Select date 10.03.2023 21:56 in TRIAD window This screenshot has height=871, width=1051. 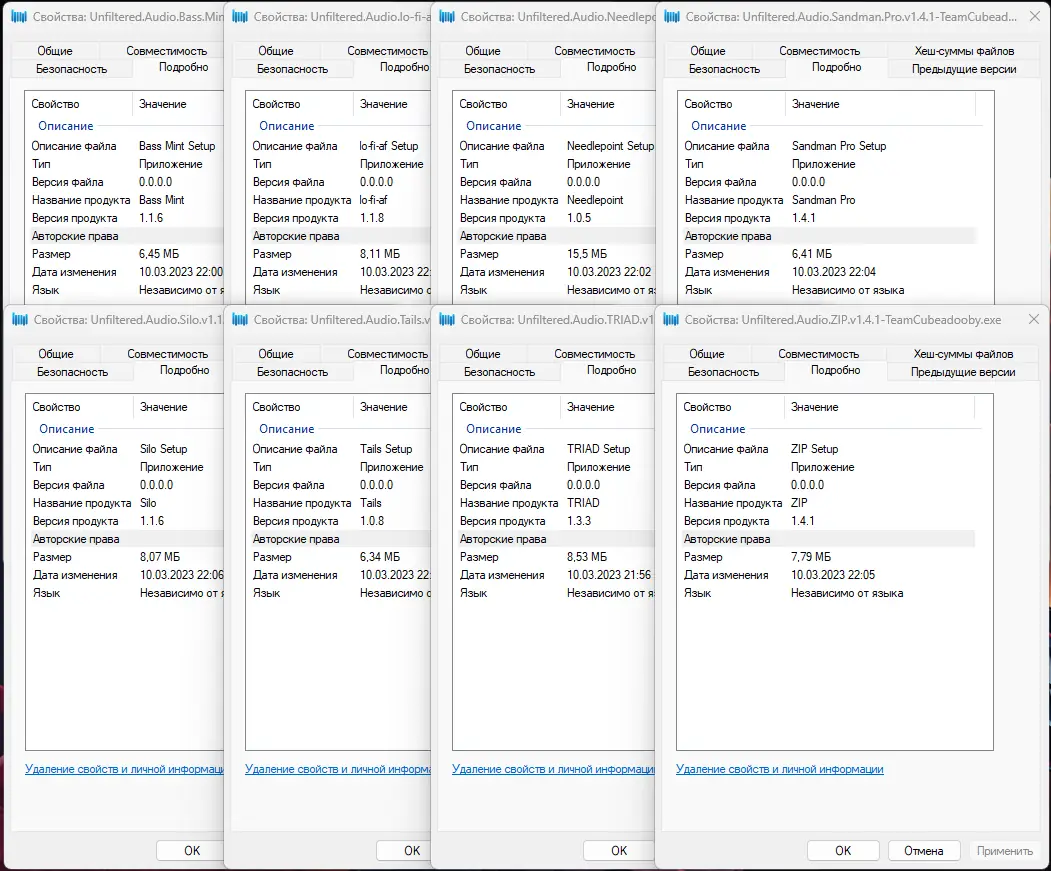pyautogui.click(x=609, y=575)
